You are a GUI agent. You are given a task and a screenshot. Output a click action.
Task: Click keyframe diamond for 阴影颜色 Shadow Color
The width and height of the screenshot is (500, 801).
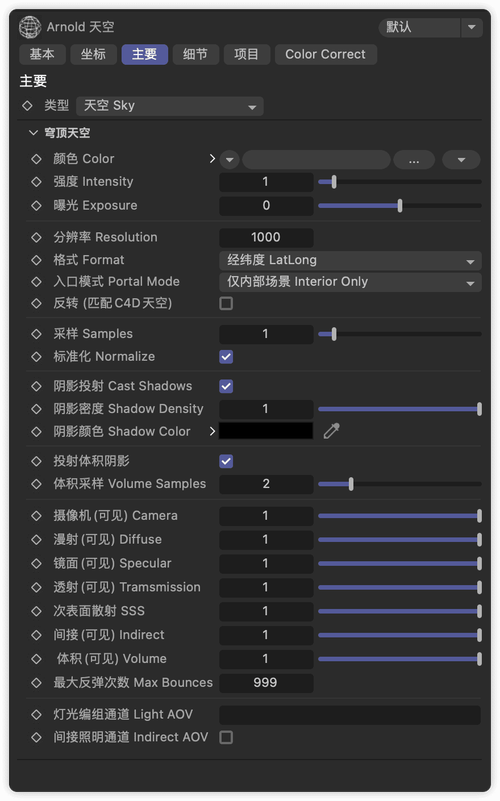tap(36, 432)
